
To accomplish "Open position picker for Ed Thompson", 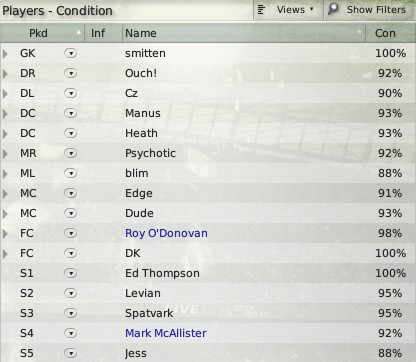I will 71,273.
